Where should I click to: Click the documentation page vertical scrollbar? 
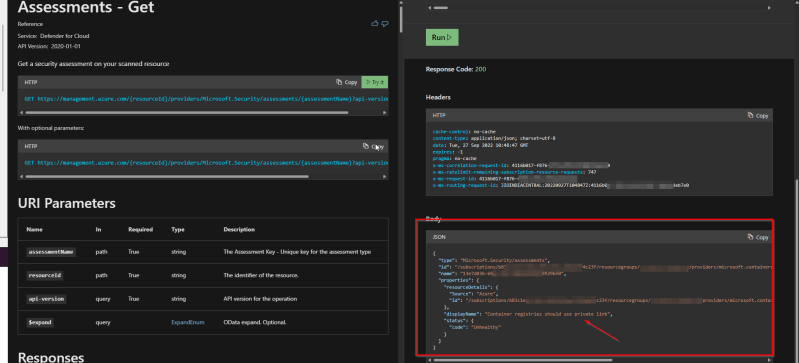[402, 18]
